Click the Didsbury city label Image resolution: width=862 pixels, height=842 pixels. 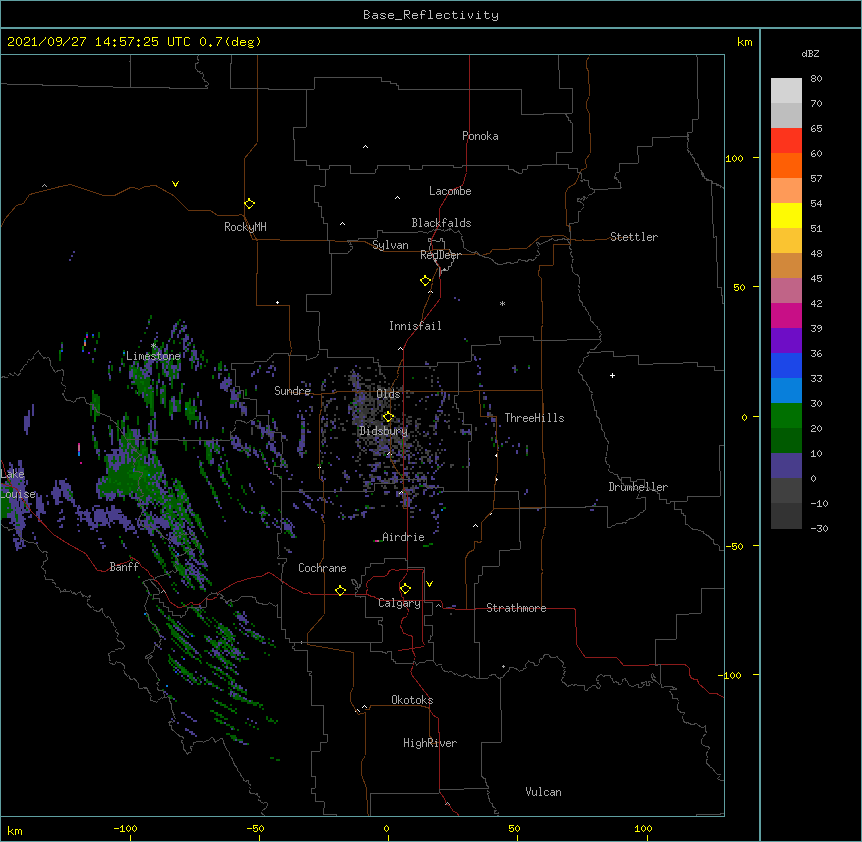384,431
